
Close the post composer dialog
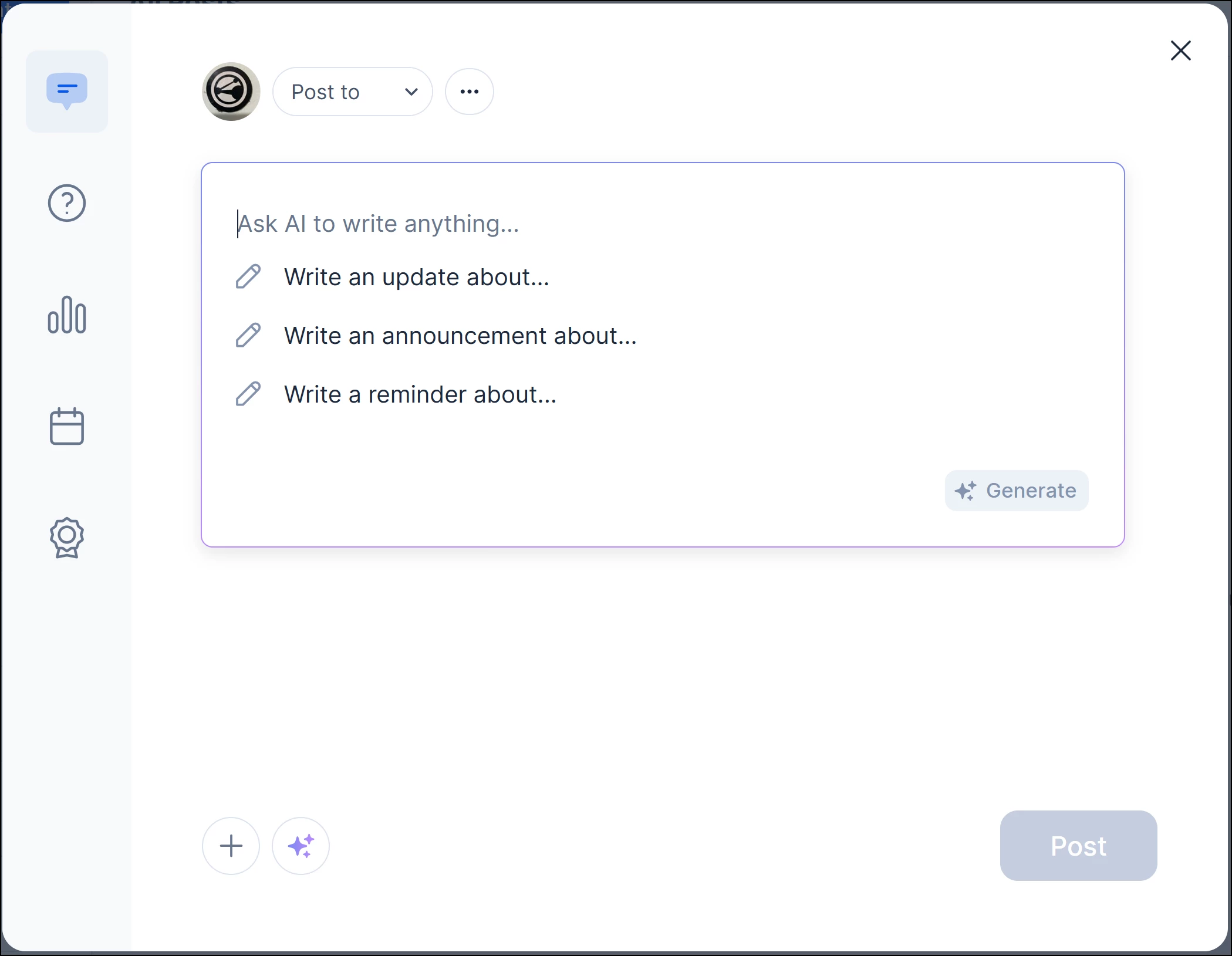[1180, 50]
